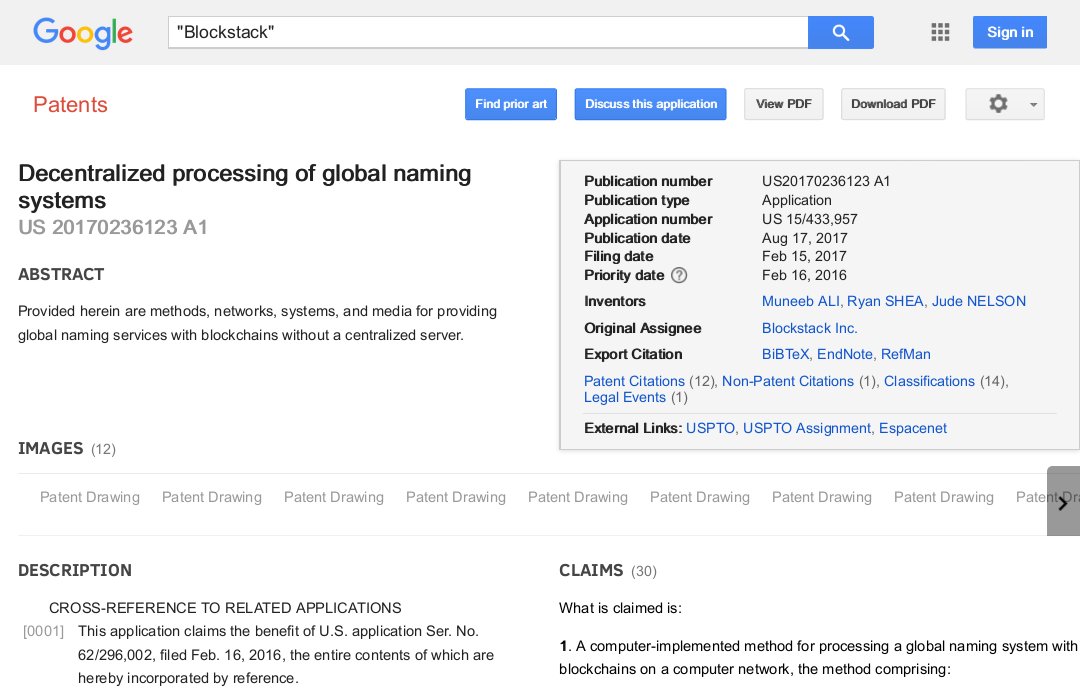The width and height of the screenshot is (1080, 689).
Task: Open the third Patent Drawing thumbnail
Action: [333, 497]
